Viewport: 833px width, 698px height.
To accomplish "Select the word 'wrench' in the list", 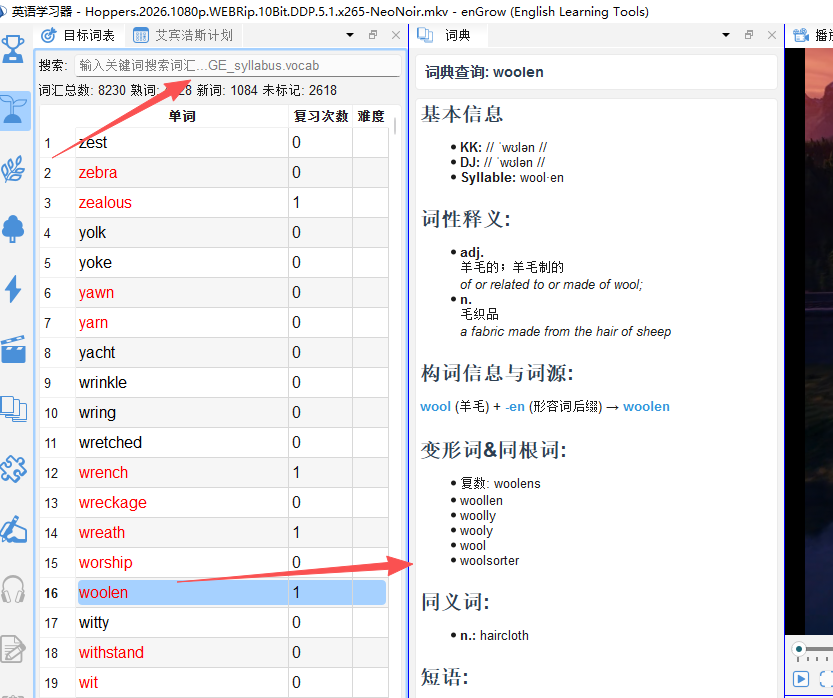I will point(182,473).
